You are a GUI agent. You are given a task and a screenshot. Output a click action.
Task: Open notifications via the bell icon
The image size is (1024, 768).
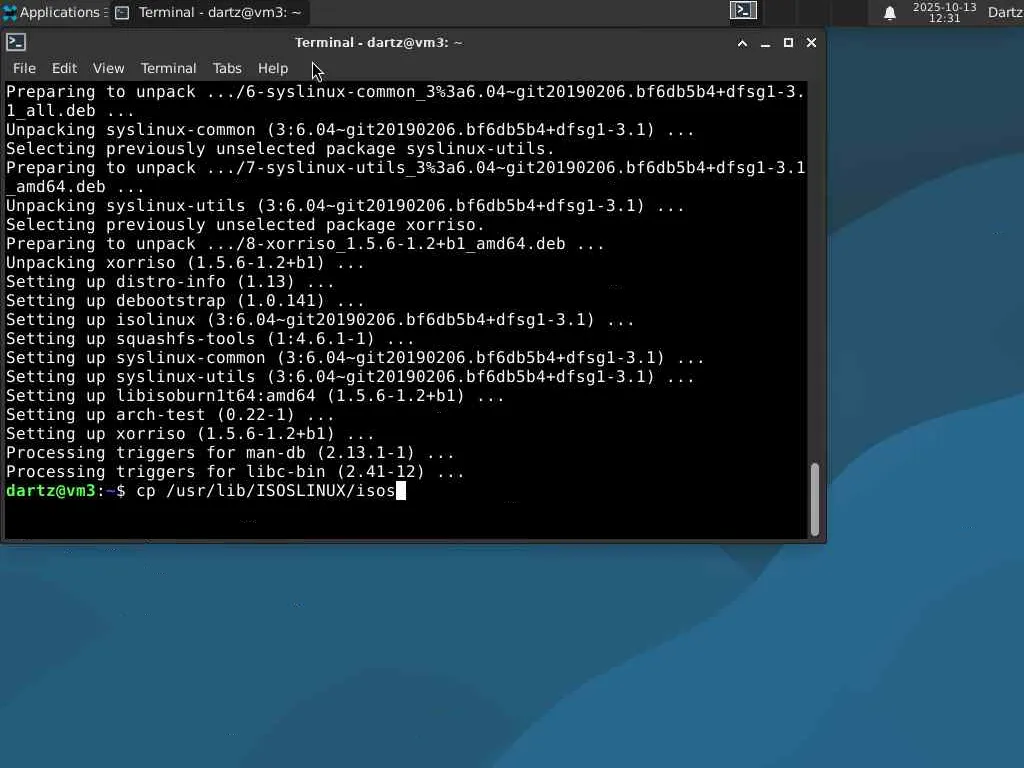click(x=889, y=13)
